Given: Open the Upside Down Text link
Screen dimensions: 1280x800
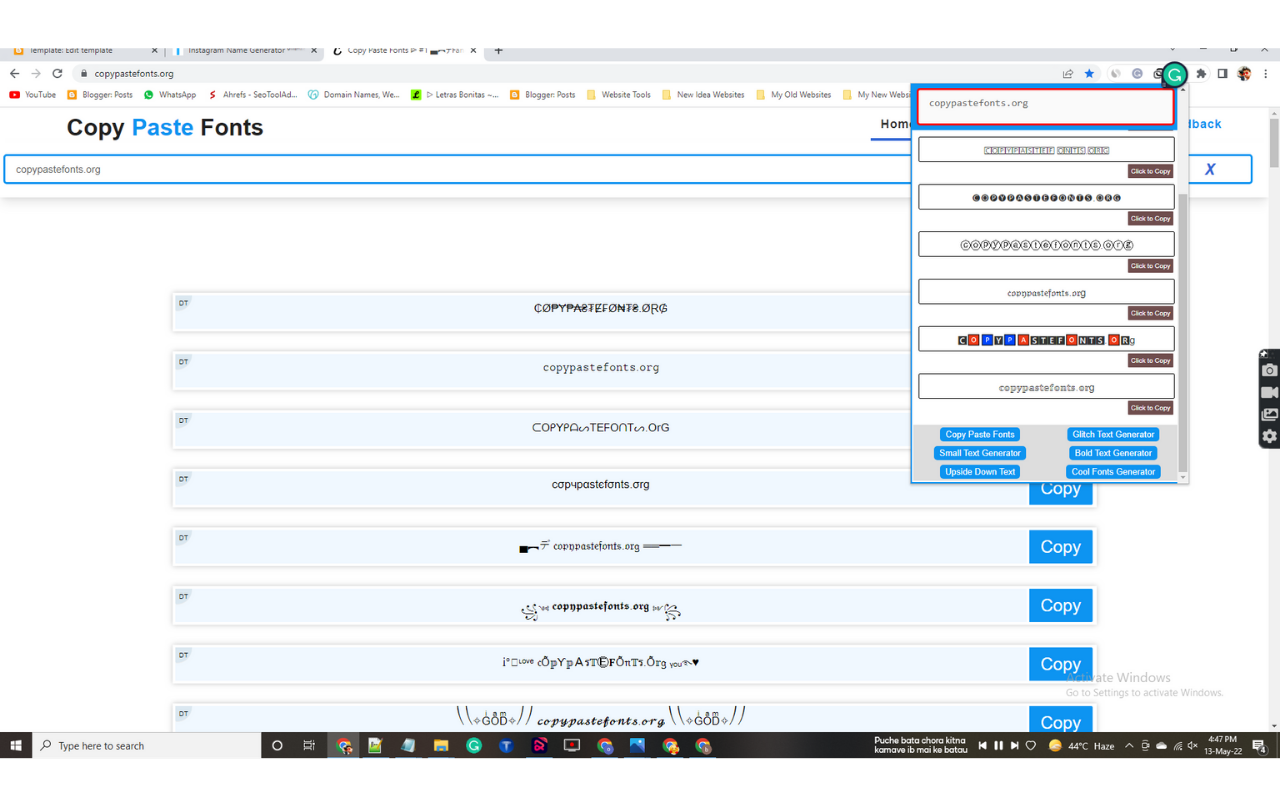Looking at the screenshot, I should click(980, 472).
